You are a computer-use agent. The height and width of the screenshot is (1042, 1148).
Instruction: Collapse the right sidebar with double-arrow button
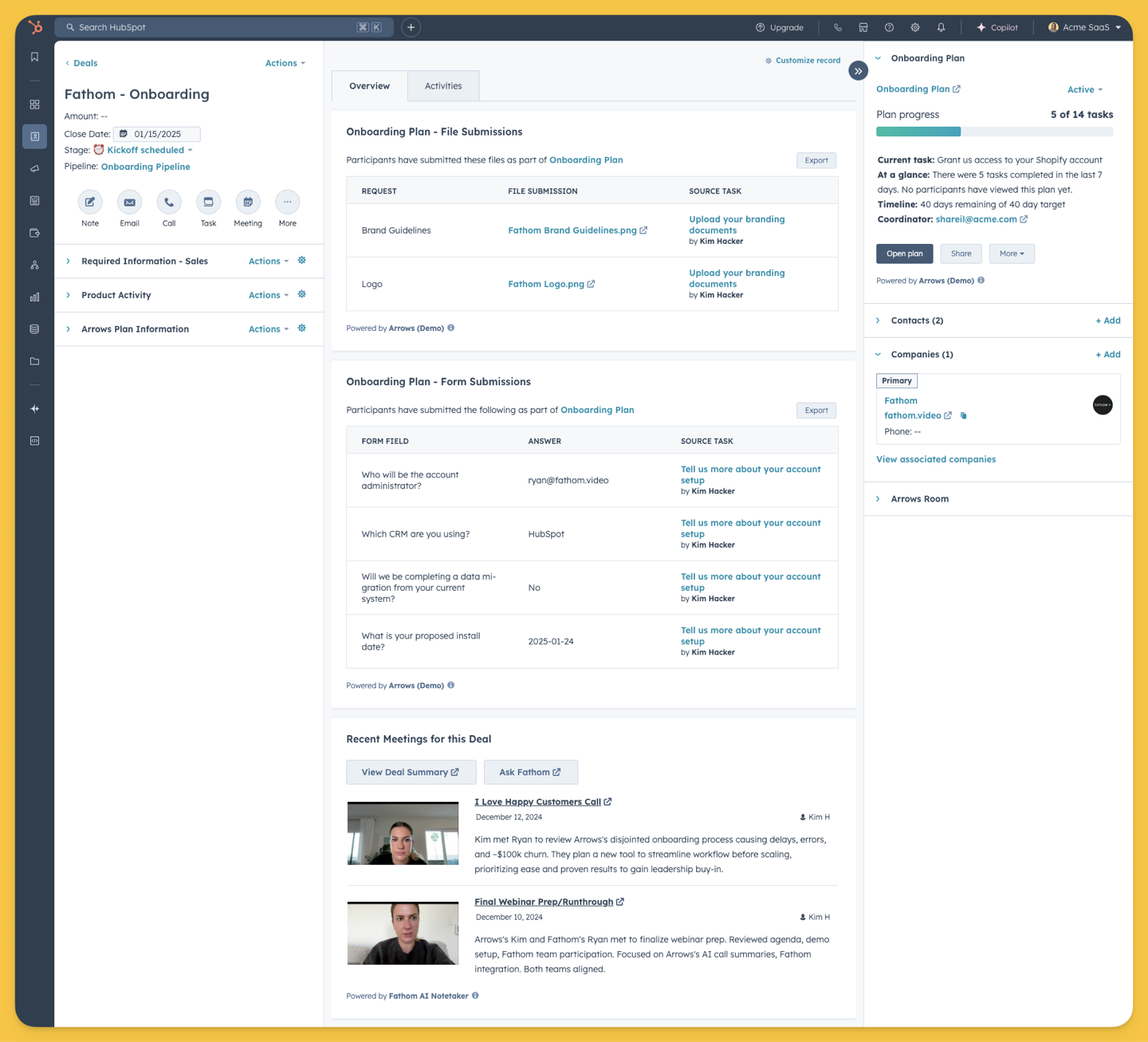tap(858, 71)
